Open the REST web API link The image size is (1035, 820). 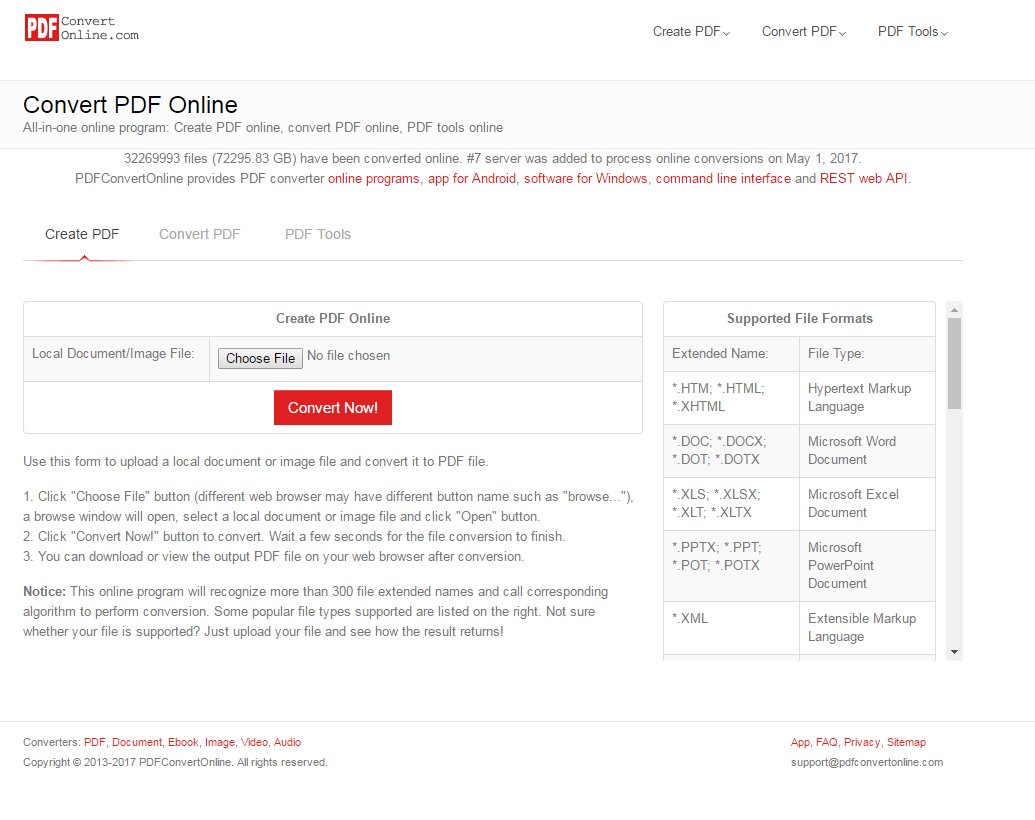click(864, 179)
